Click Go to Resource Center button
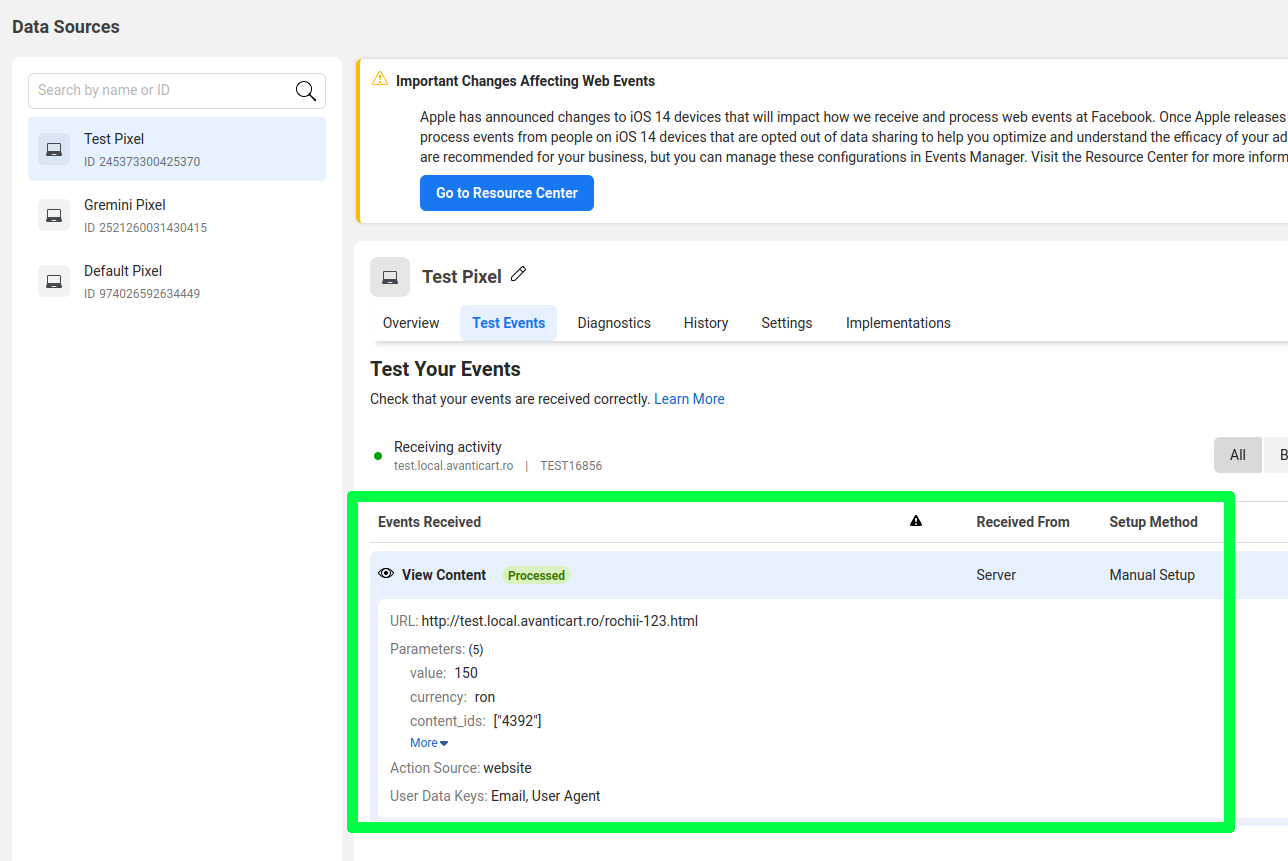Image resolution: width=1288 pixels, height=861 pixels. click(507, 193)
